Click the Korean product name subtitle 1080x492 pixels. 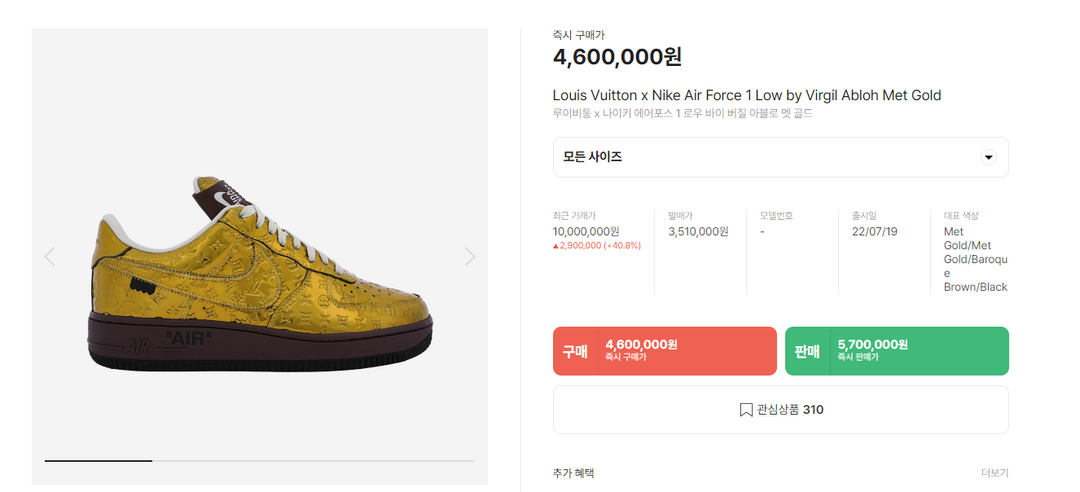[x=682, y=114]
